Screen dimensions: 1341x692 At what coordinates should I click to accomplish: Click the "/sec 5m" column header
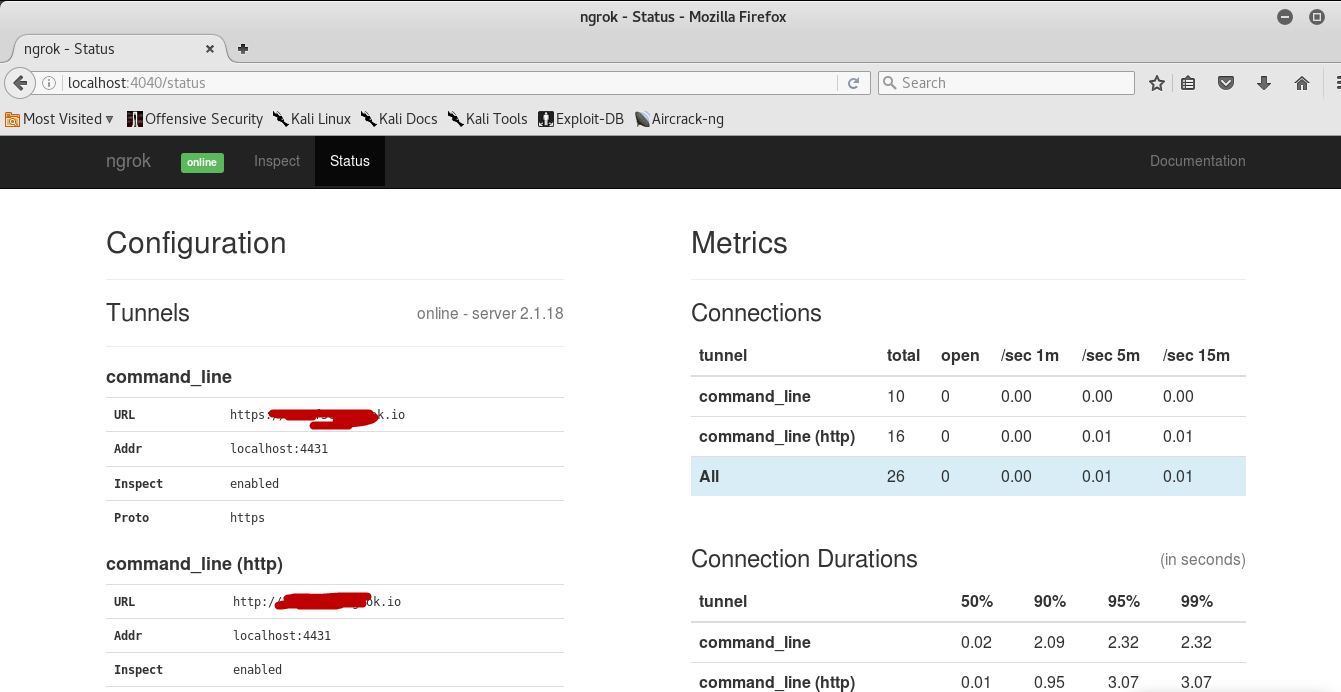tap(1111, 356)
